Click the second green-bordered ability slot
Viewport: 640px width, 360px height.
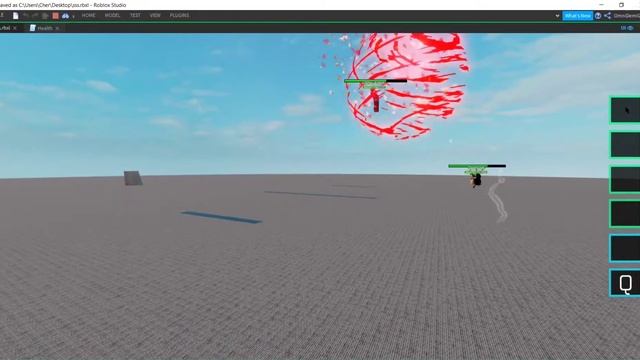[625, 144]
